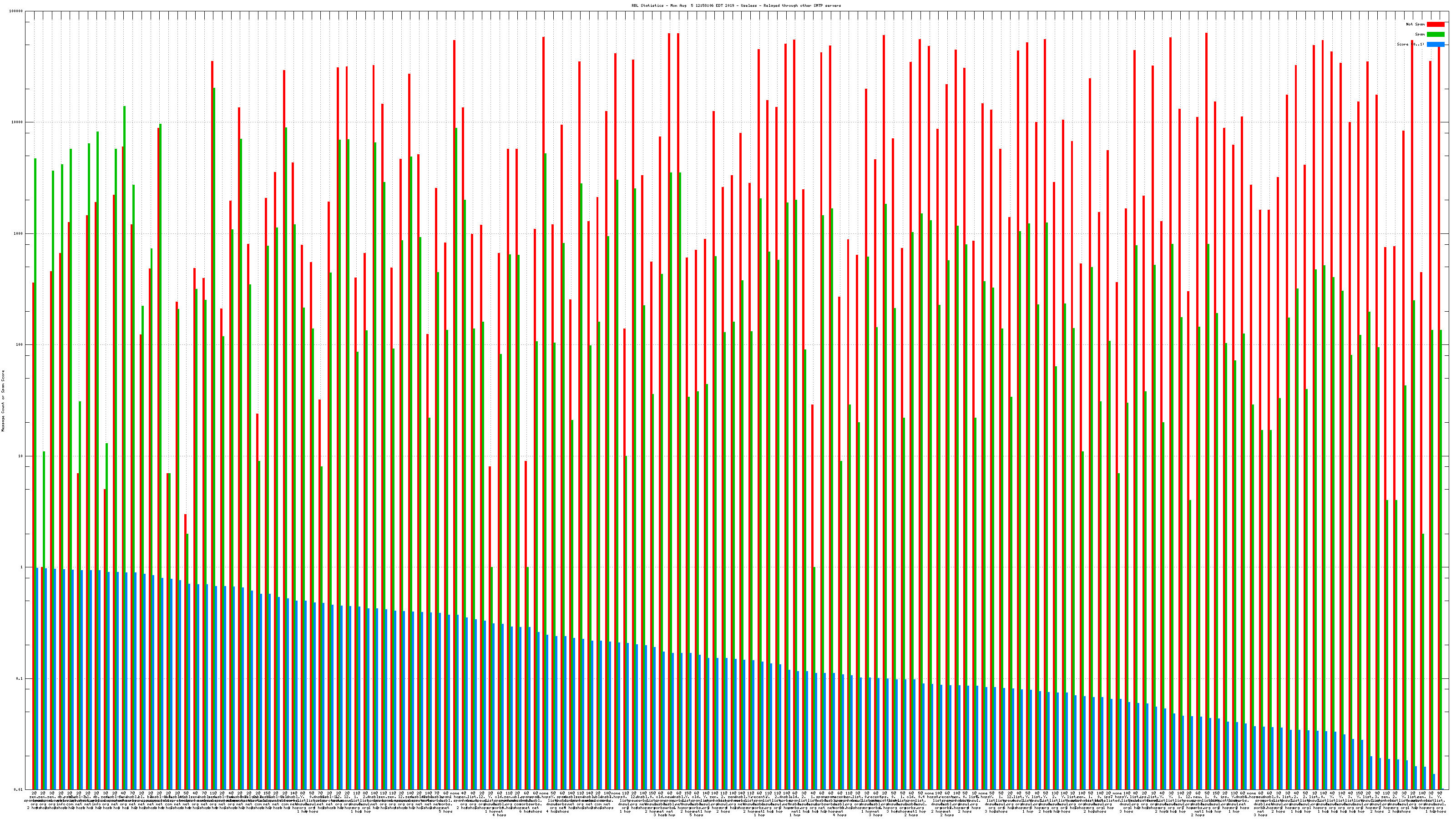Image resolution: width=1456 pixels, height=819 pixels.
Task: Click the leftmost blue Score bar
Action: [37, 678]
